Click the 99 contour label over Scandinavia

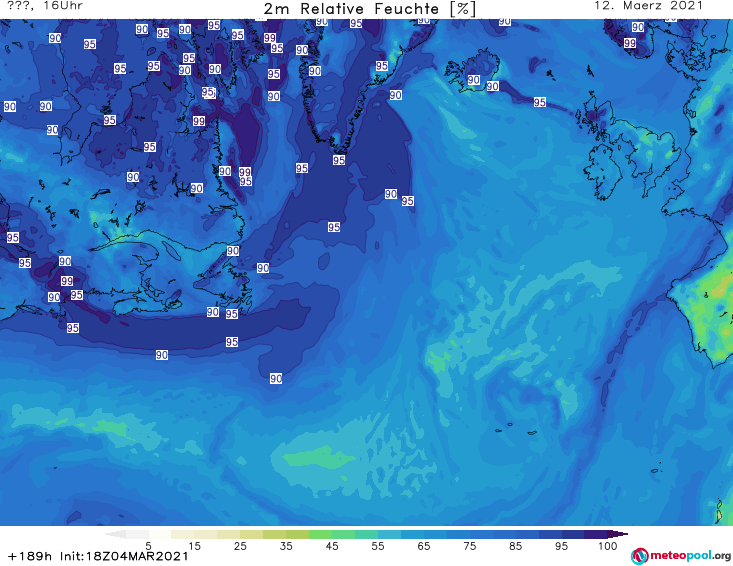pyautogui.click(x=630, y=43)
